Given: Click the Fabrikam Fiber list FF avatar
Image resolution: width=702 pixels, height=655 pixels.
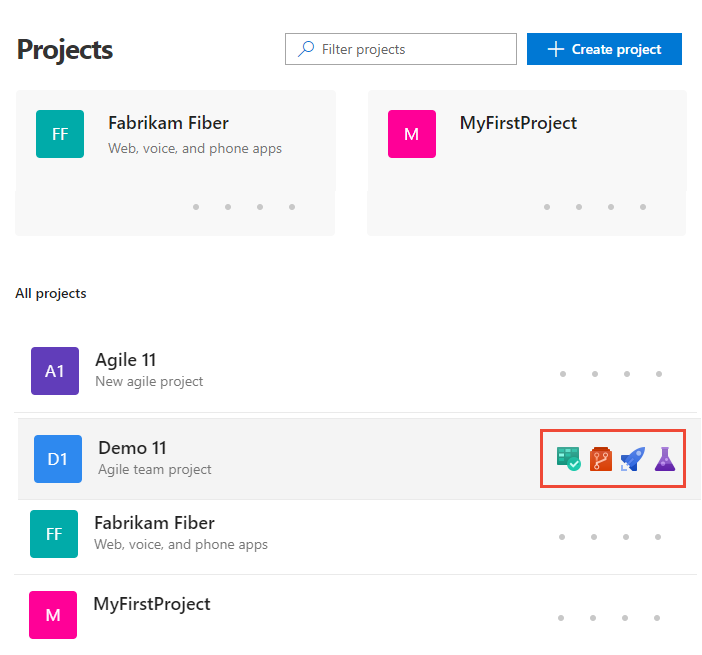Looking at the screenshot, I should (x=54, y=534).
